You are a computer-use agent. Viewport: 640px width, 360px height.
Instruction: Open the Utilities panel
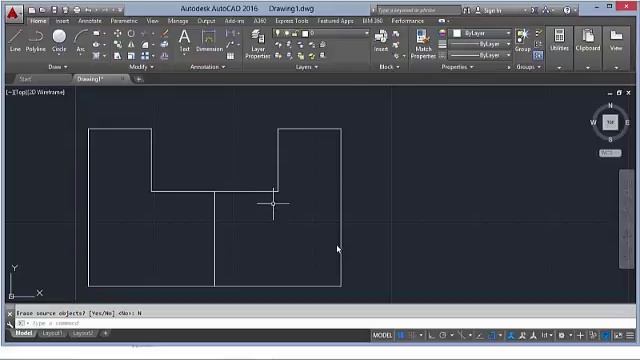(x=559, y=40)
